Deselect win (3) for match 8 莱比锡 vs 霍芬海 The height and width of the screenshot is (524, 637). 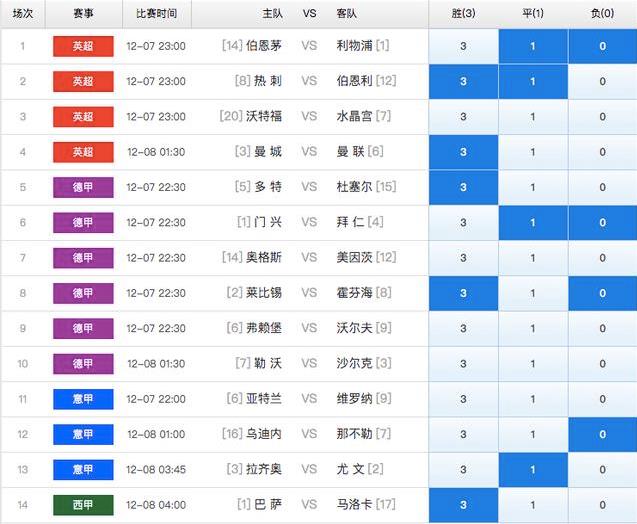click(463, 293)
